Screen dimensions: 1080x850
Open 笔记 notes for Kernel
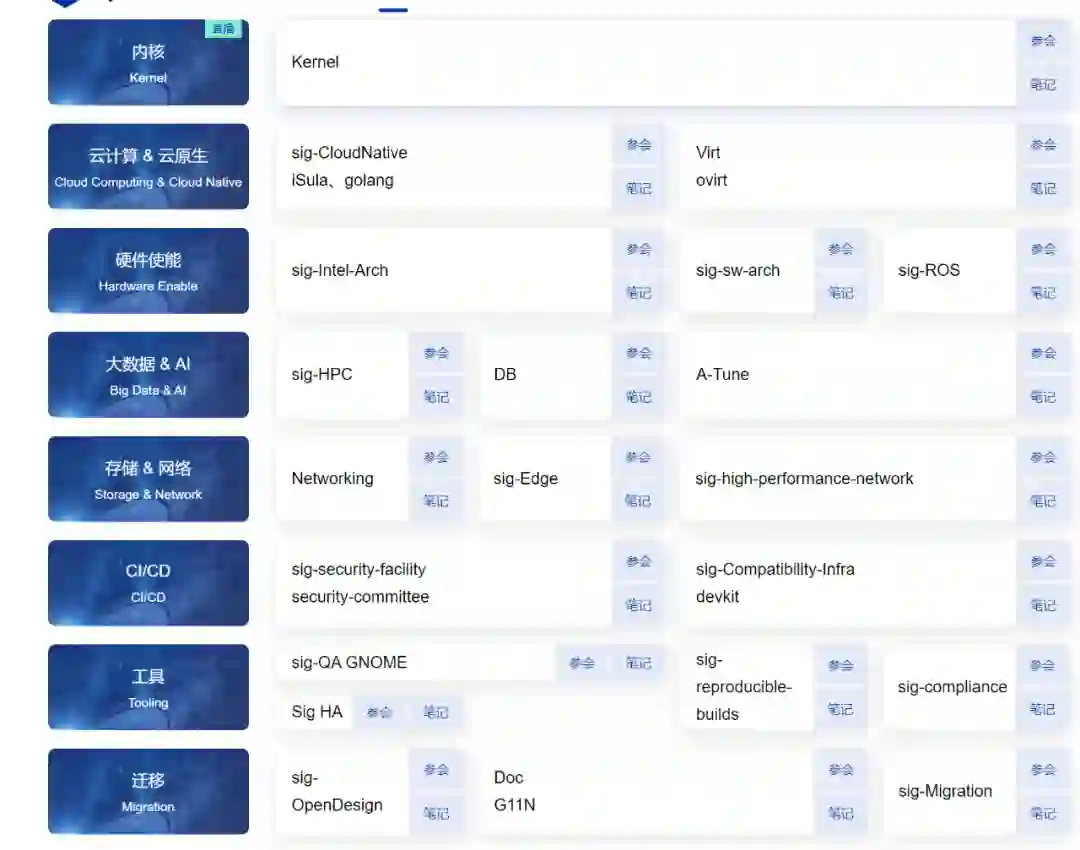(x=1043, y=85)
